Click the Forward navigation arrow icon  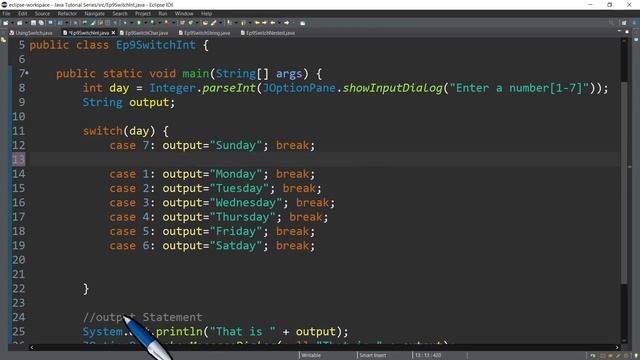coord(287,23)
